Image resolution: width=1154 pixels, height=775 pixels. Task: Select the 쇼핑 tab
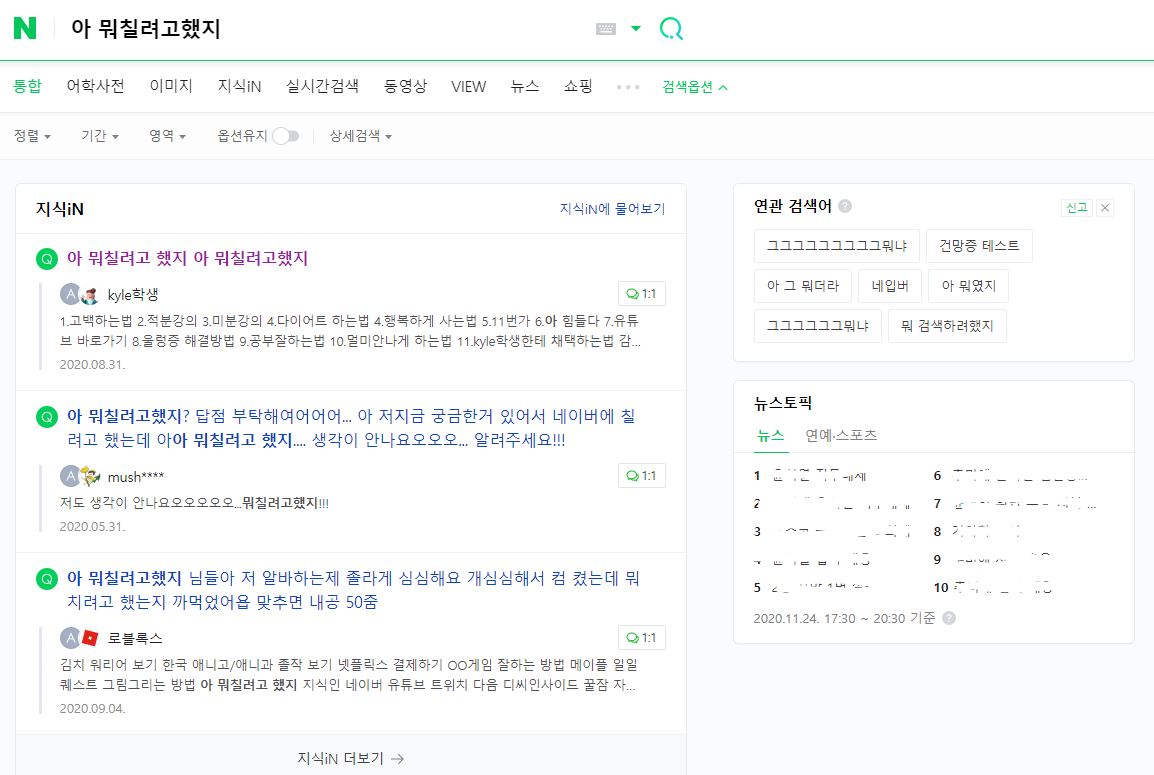(x=578, y=86)
